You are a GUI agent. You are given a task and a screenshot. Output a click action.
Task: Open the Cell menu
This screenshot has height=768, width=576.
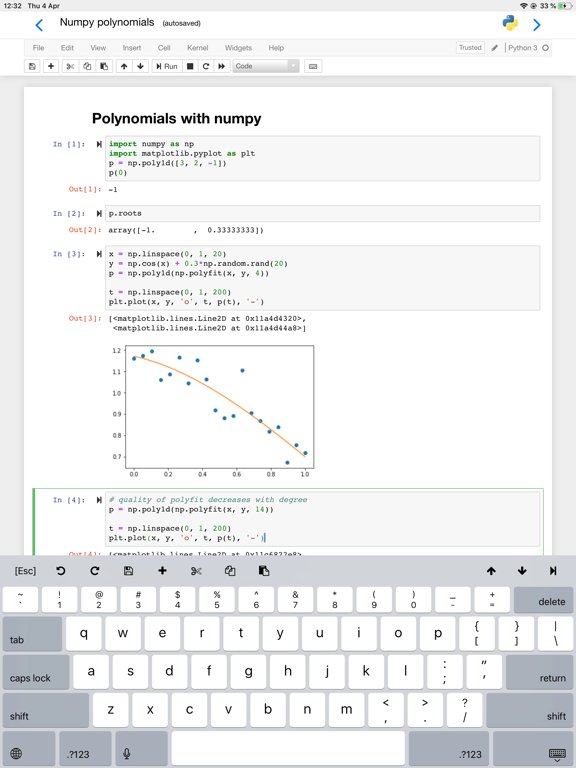click(x=164, y=48)
